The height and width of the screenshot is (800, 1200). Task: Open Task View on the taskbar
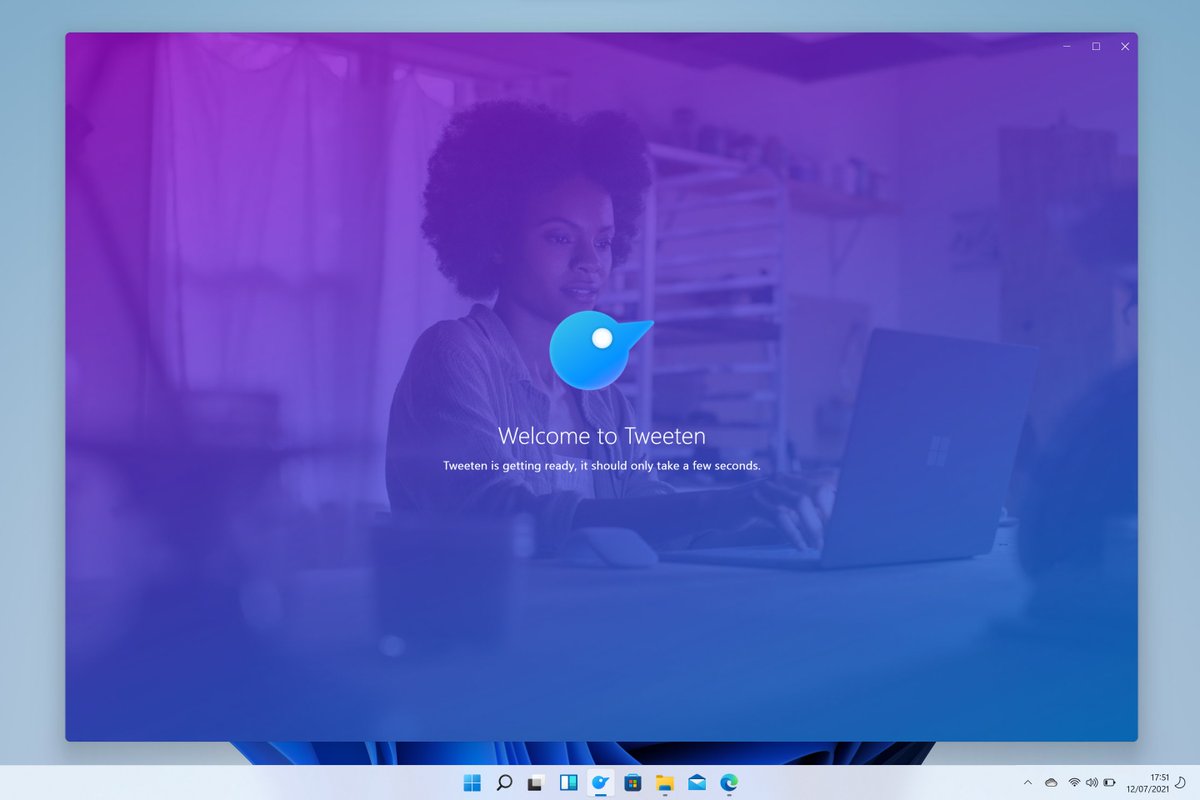[x=536, y=783]
